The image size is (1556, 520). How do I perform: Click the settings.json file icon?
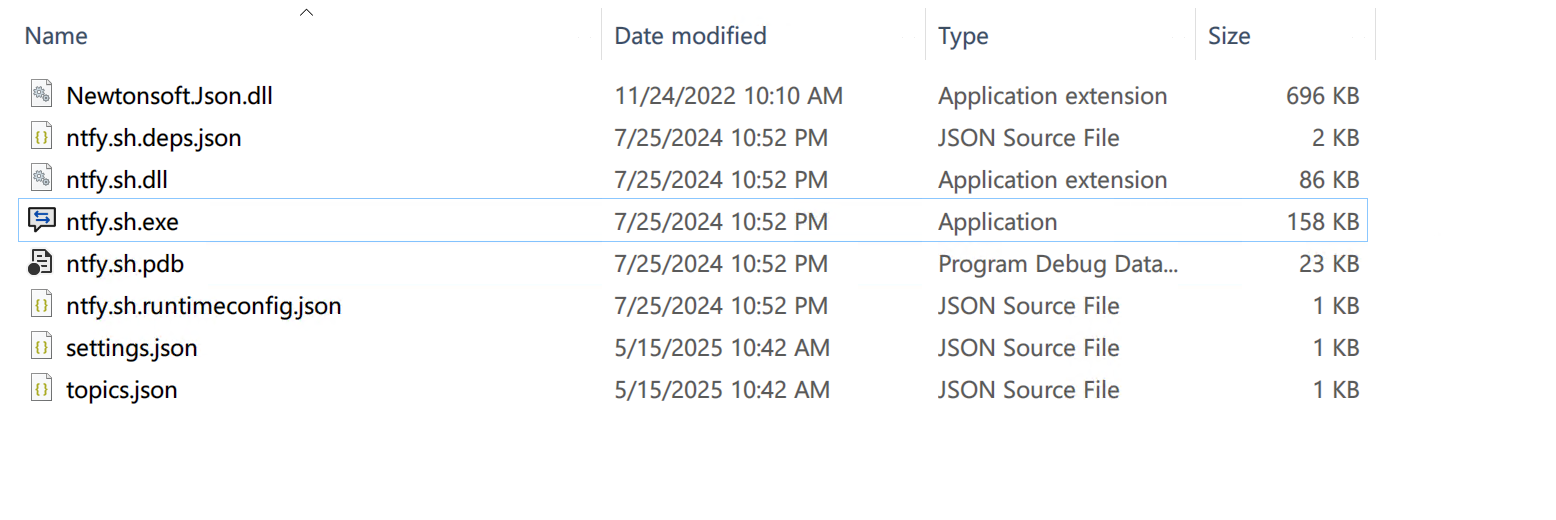pos(41,348)
